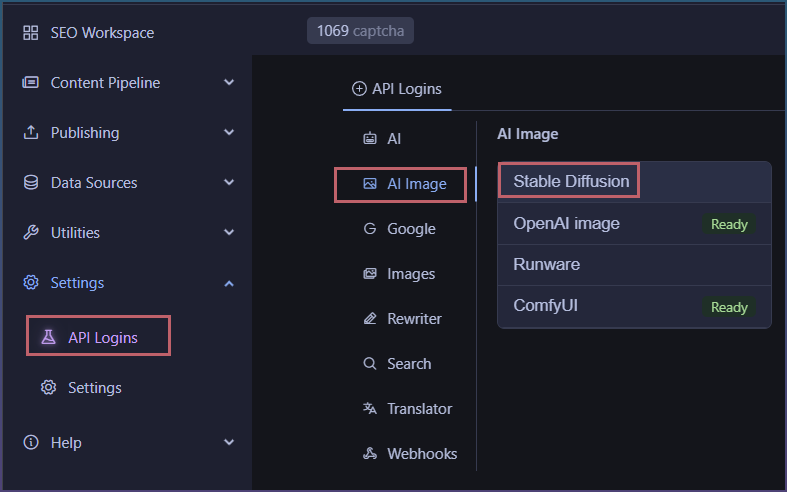Expand the Utilities chevron
787x492 pixels.
coord(229,232)
